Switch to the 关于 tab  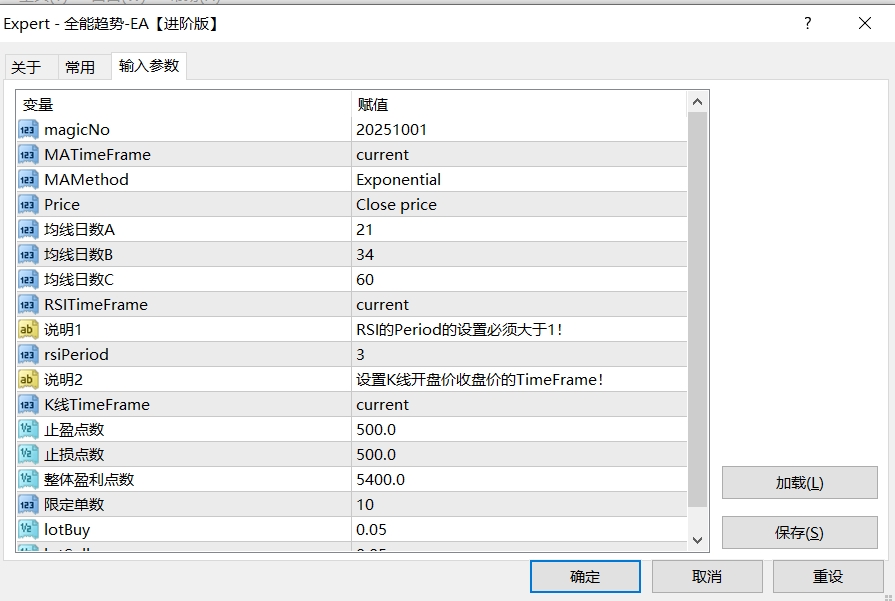pyautogui.click(x=26, y=67)
